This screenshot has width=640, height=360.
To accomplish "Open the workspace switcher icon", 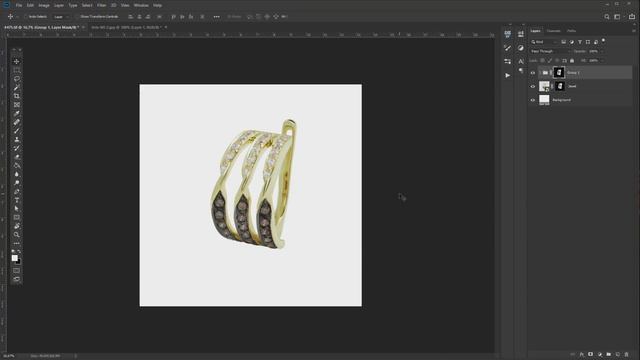I will (617, 17).
